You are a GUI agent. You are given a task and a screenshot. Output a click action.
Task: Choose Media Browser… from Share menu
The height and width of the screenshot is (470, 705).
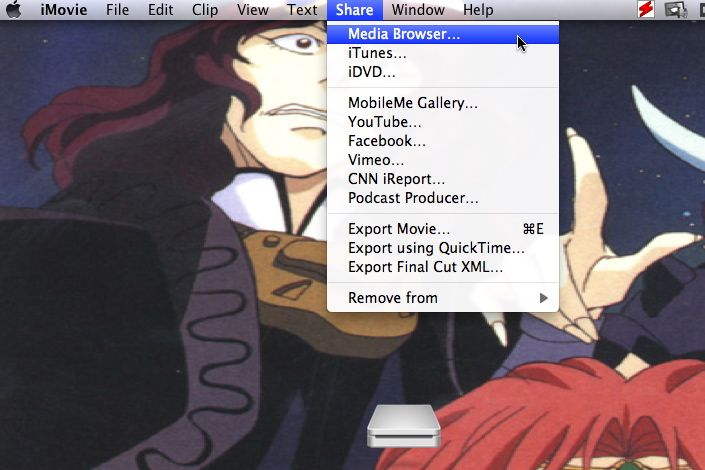point(443,34)
